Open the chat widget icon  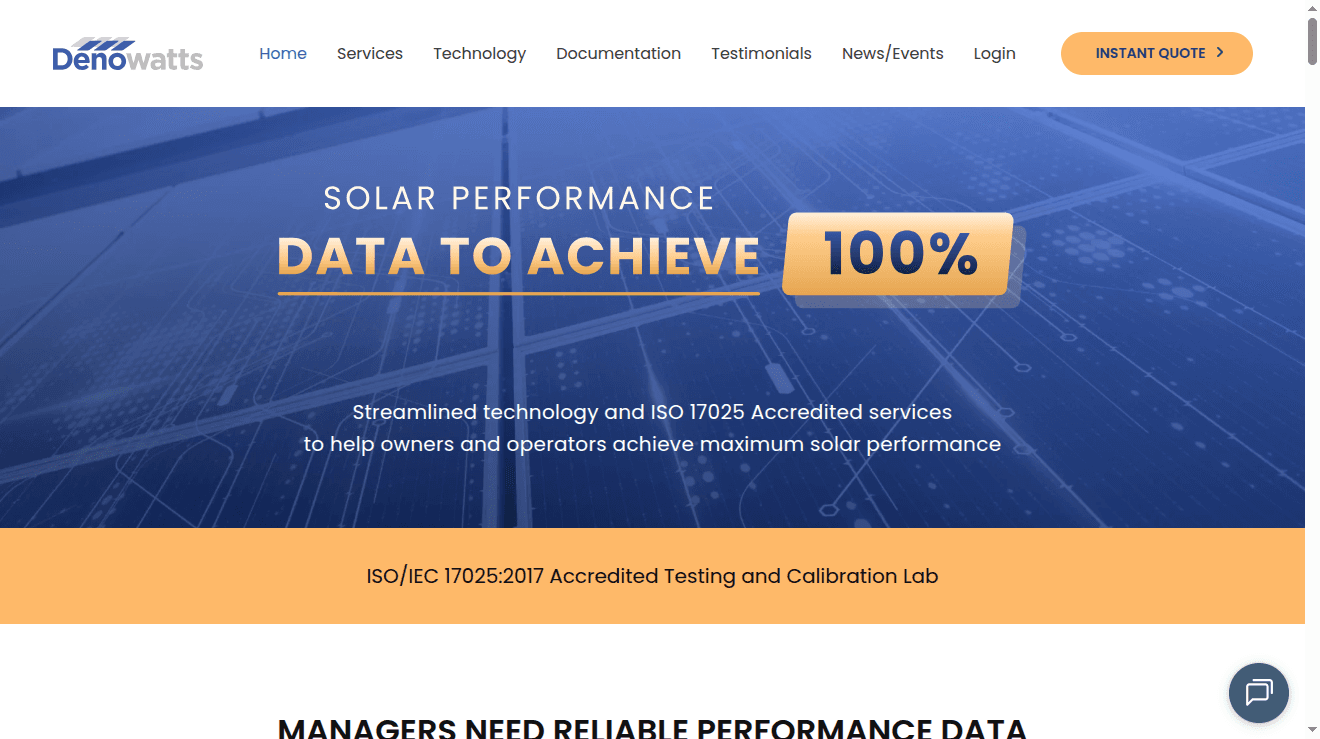point(1258,692)
